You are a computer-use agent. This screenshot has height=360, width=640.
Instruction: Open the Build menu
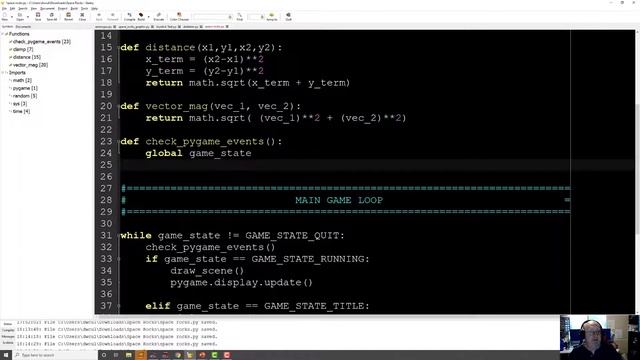(x=74, y=8)
